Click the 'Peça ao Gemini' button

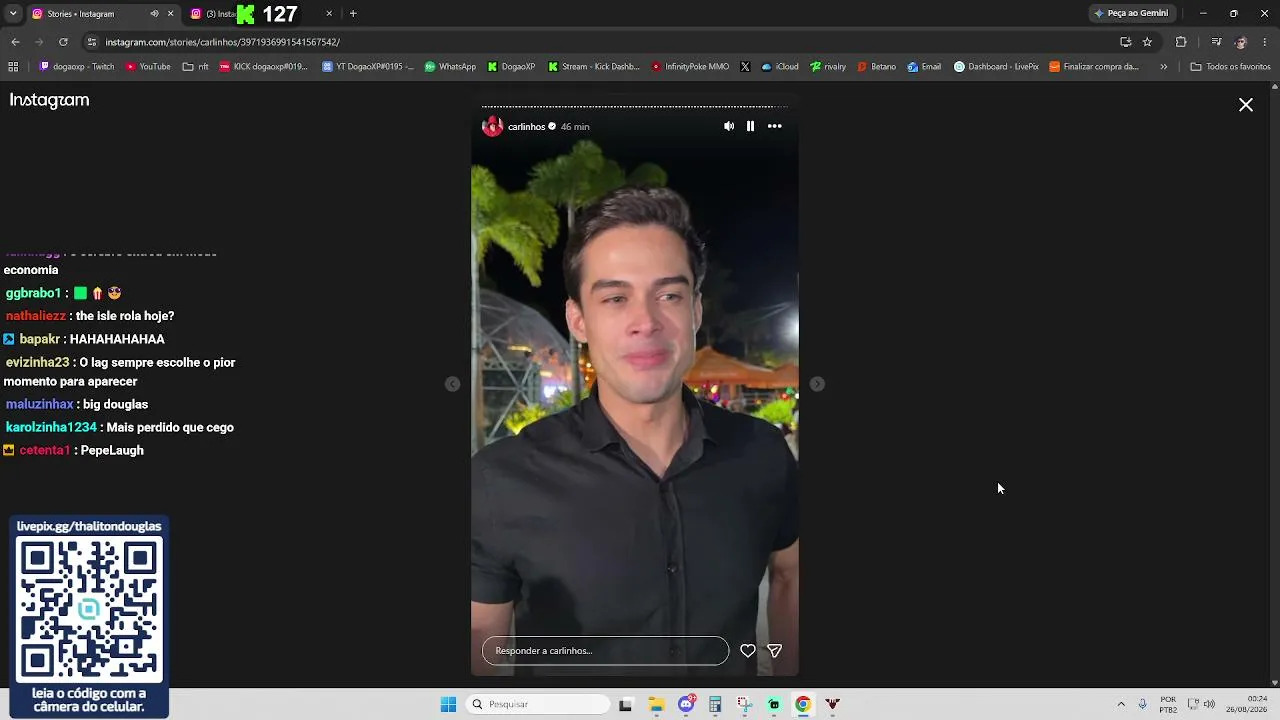(x=1131, y=14)
